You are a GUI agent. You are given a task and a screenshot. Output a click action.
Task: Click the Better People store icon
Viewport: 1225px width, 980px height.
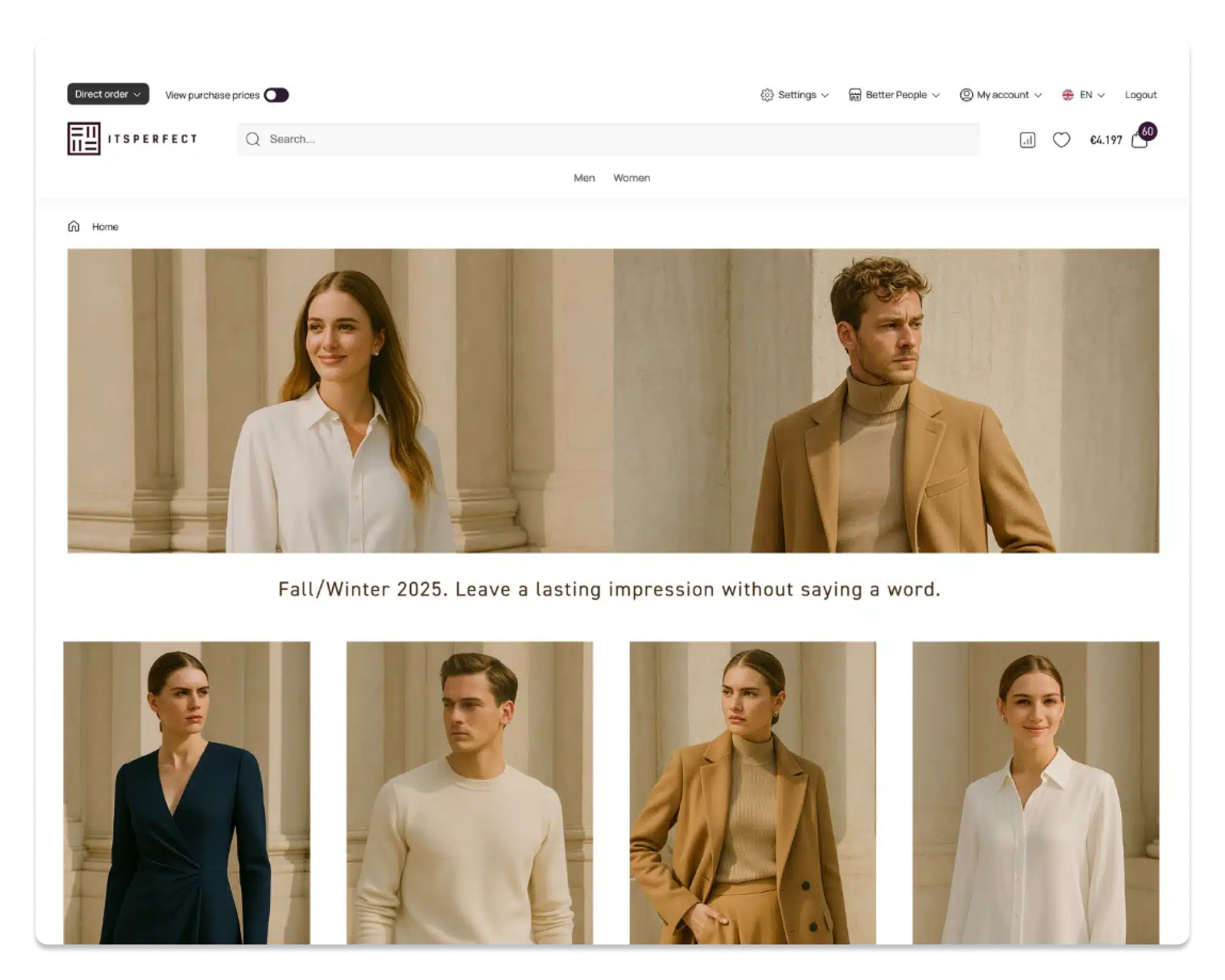855,95
